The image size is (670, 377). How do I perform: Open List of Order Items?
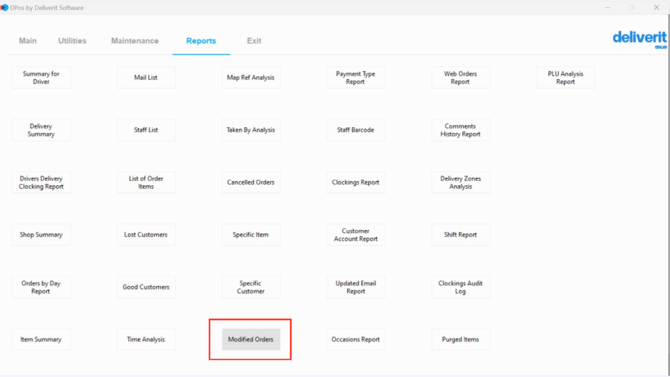pyautogui.click(x=146, y=183)
